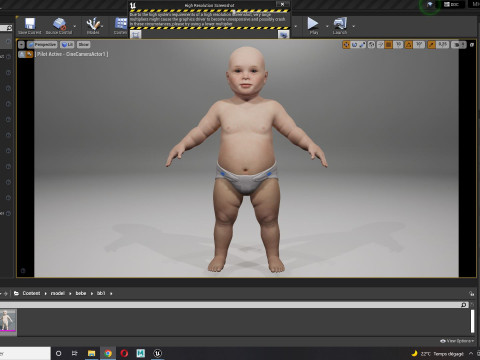Click the bebe breadcrumb folder
Screen dimensions: 480x360
pyautogui.click(x=81, y=293)
